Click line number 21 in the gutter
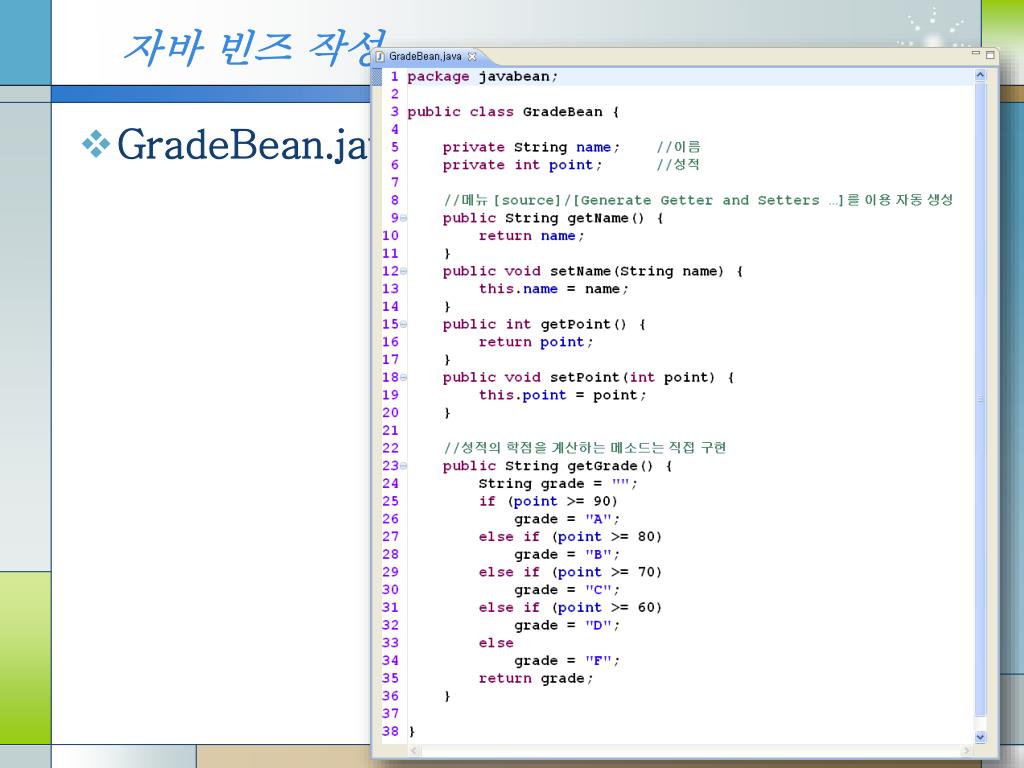Viewport: 1024px width, 768px height. click(x=390, y=430)
